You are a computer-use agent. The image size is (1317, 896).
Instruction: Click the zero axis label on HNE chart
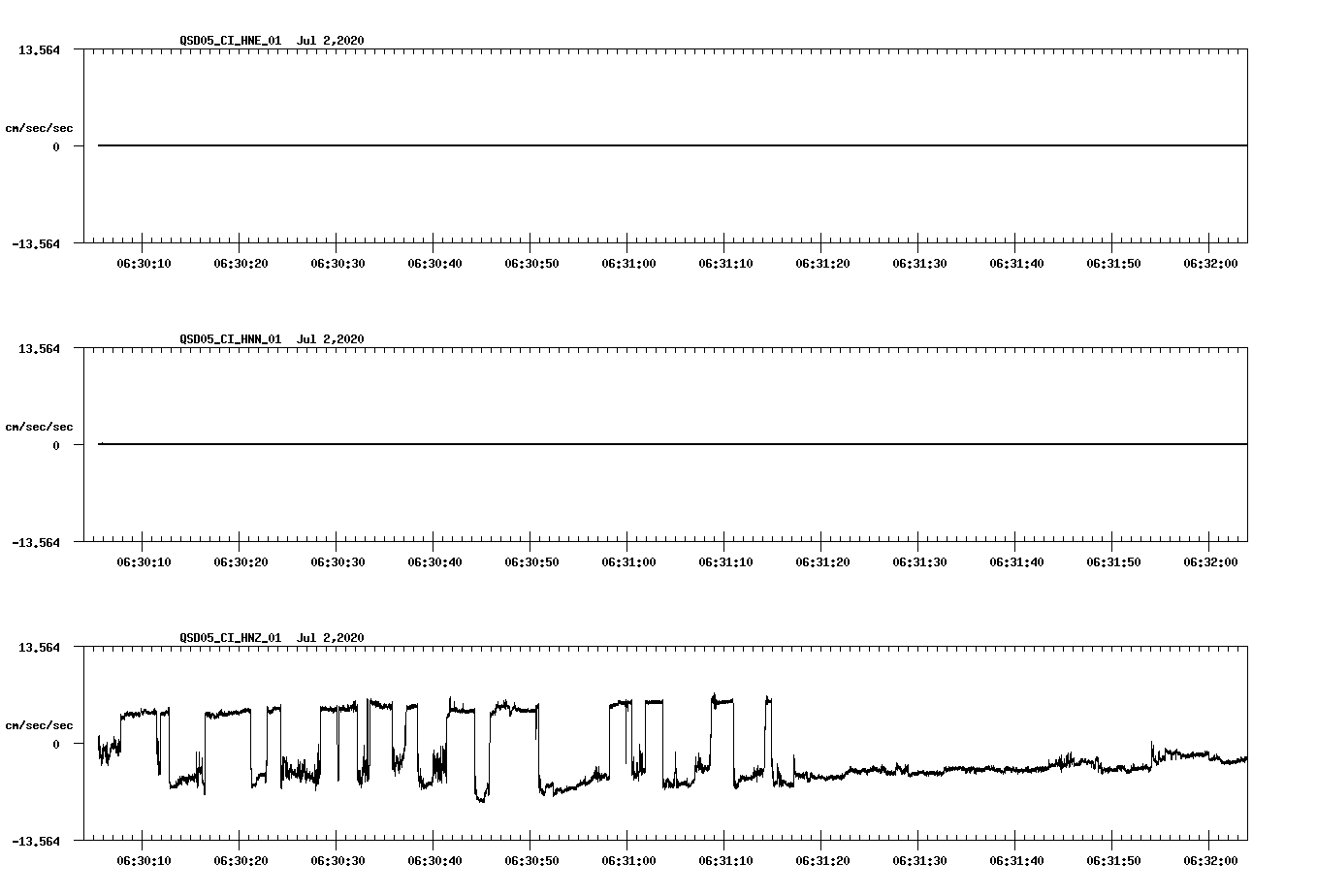[x=56, y=147]
